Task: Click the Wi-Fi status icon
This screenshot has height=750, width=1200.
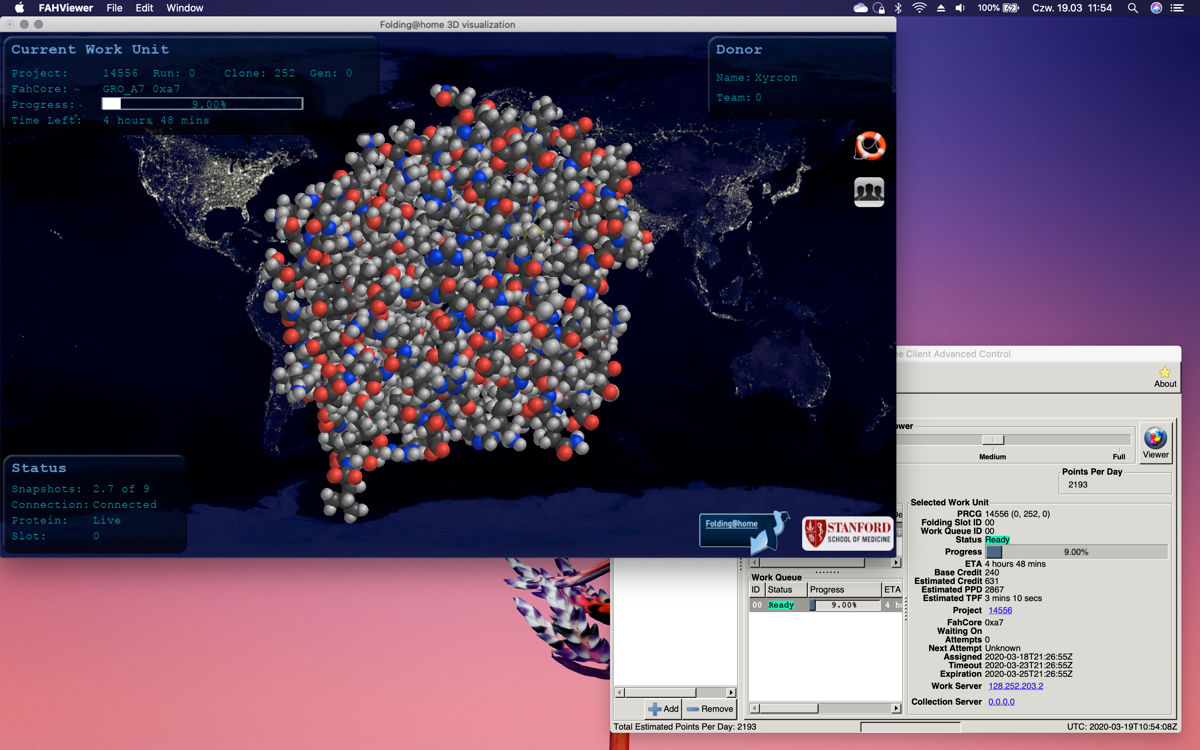Action: point(919,8)
